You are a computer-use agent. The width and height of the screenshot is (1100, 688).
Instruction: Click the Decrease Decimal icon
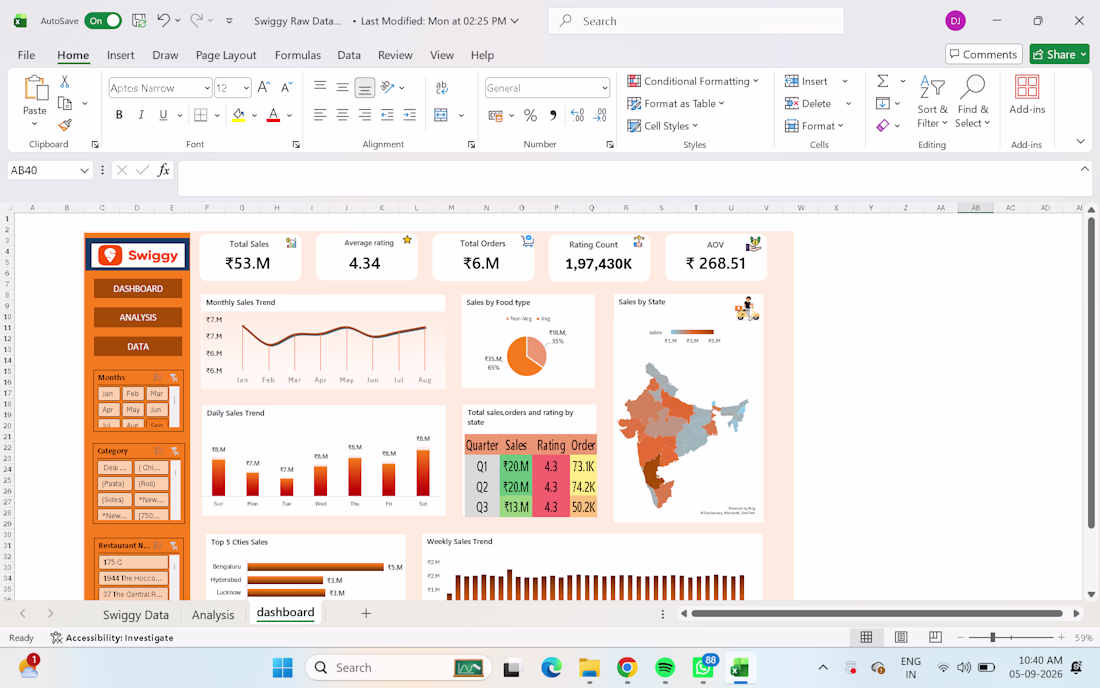pyautogui.click(x=601, y=114)
